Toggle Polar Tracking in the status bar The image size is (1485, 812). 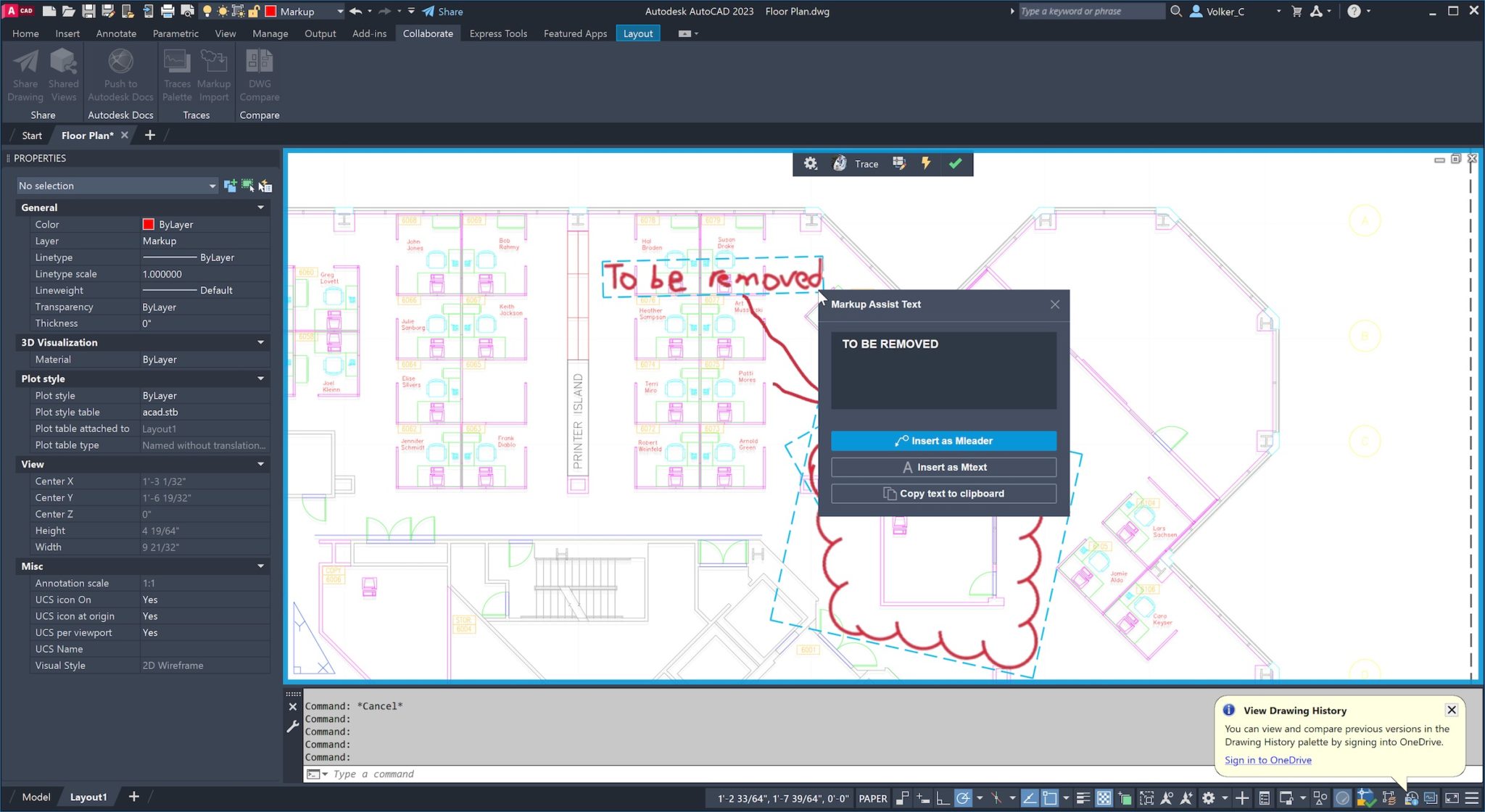click(963, 797)
